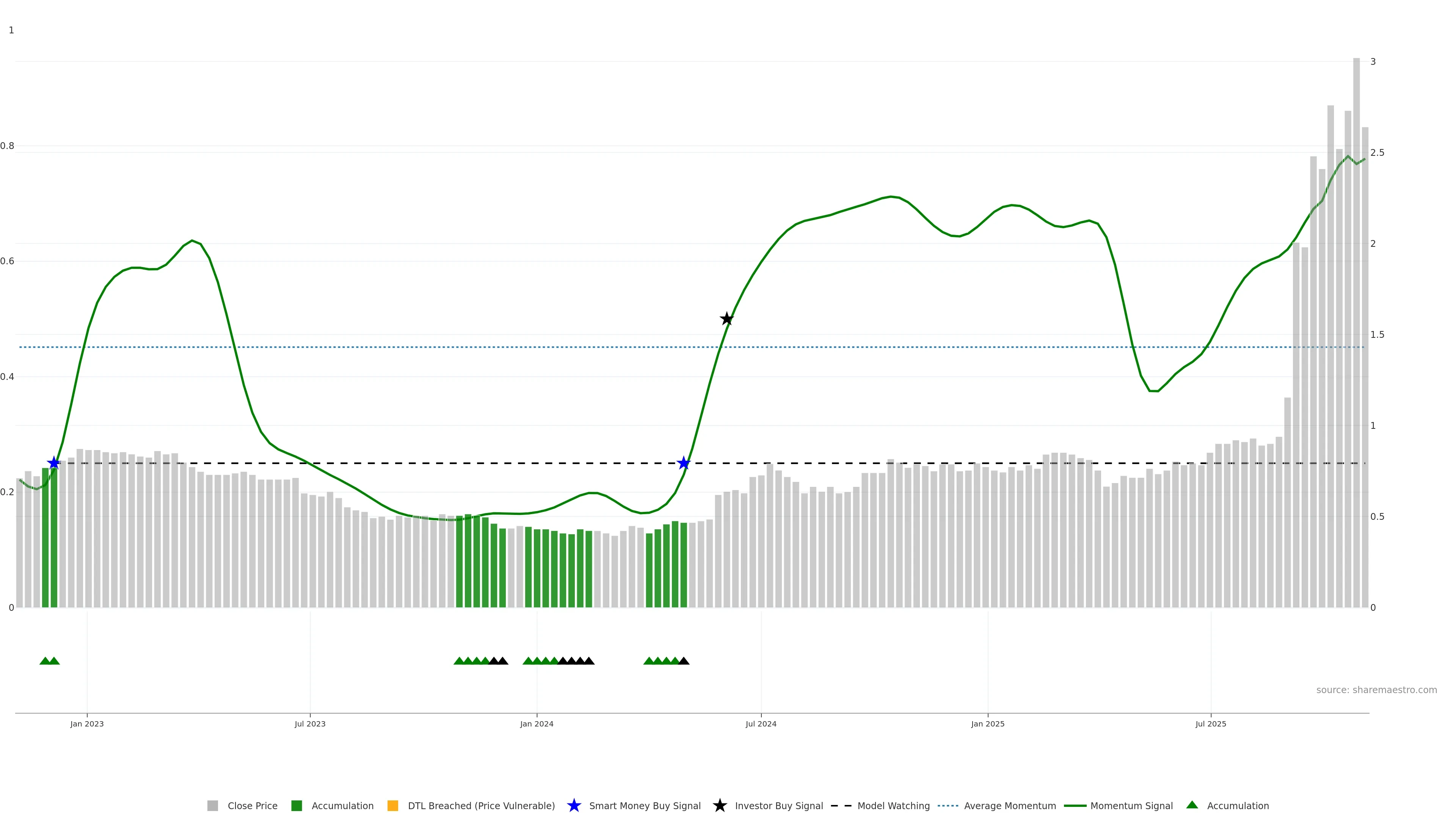Toggle the orange DTL Breached legend swatch
The width and height of the screenshot is (1456, 819).
pos(393,805)
